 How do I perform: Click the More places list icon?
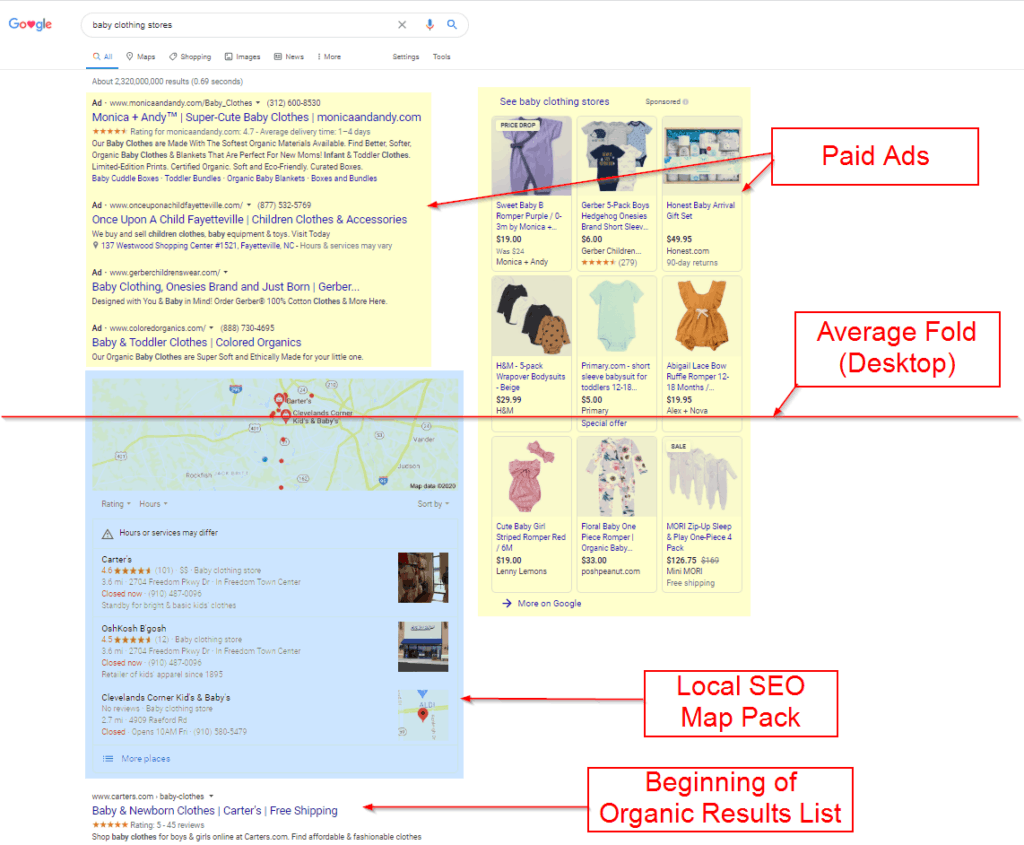click(108, 758)
